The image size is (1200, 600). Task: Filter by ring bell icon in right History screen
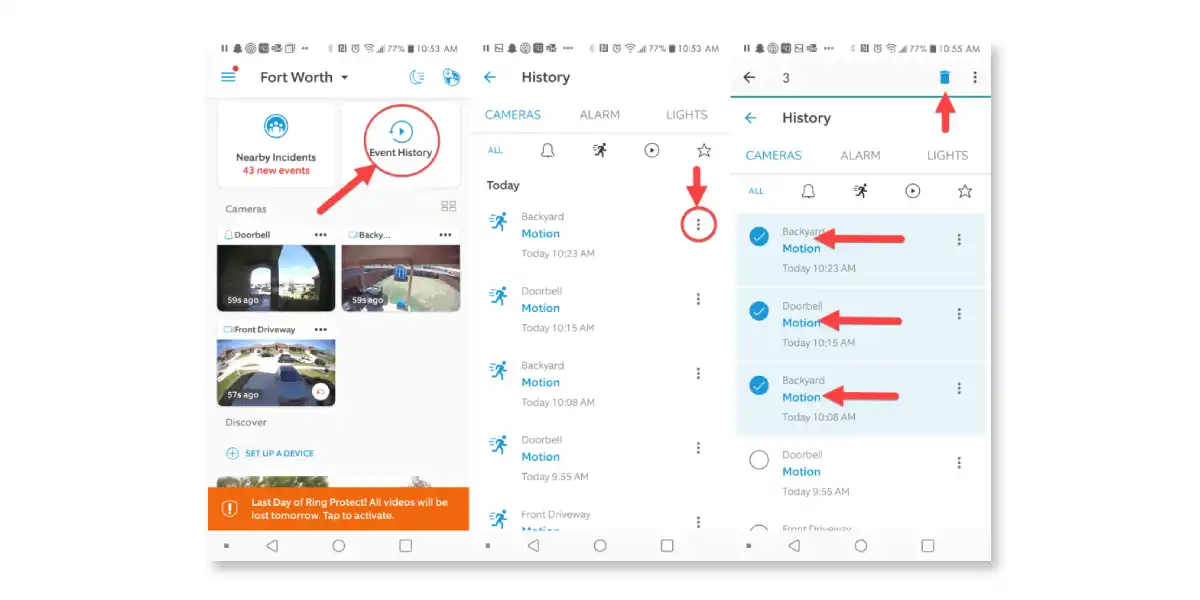808,191
